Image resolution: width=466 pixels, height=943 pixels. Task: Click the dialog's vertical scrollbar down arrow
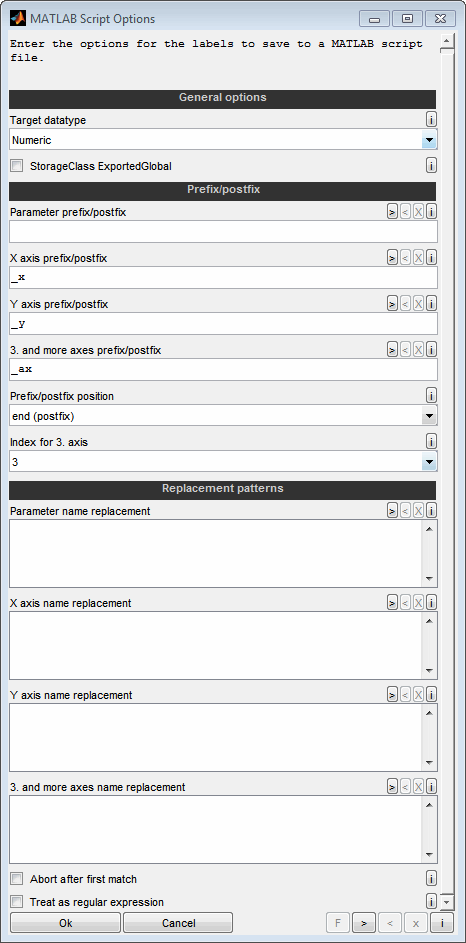pos(446,902)
